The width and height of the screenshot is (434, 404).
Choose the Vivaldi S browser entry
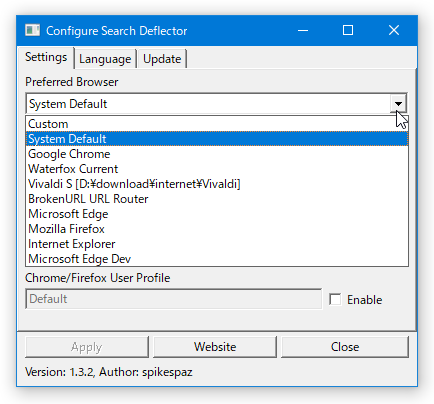click(x=217, y=184)
